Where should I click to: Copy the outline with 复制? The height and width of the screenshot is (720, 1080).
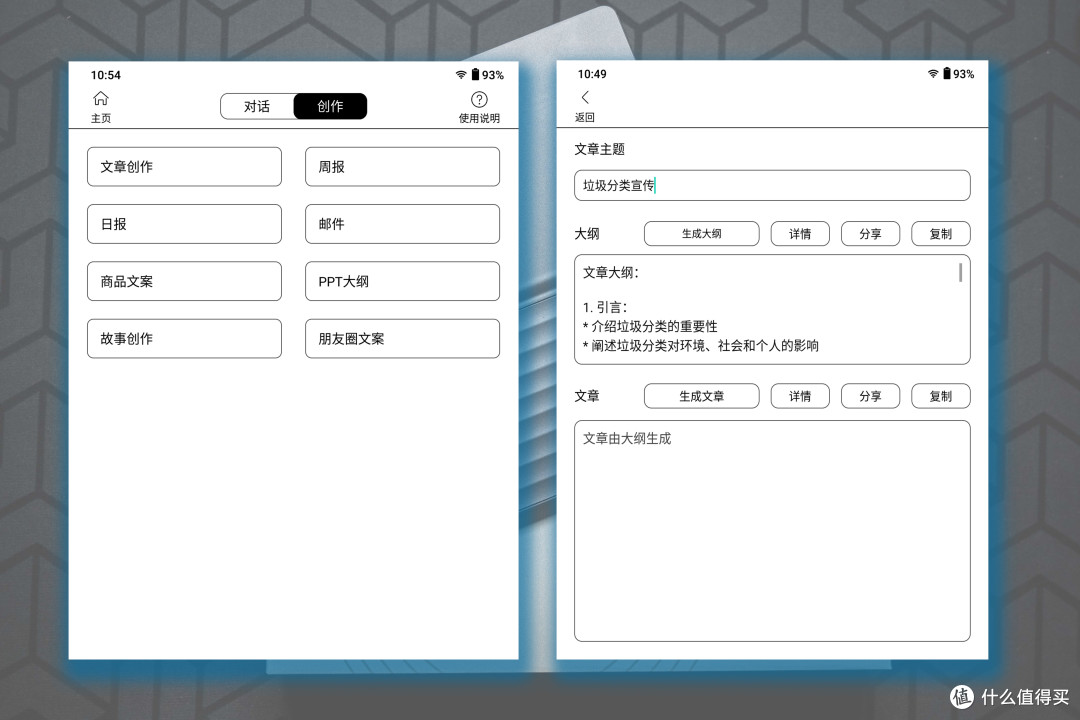click(x=941, y=234)
